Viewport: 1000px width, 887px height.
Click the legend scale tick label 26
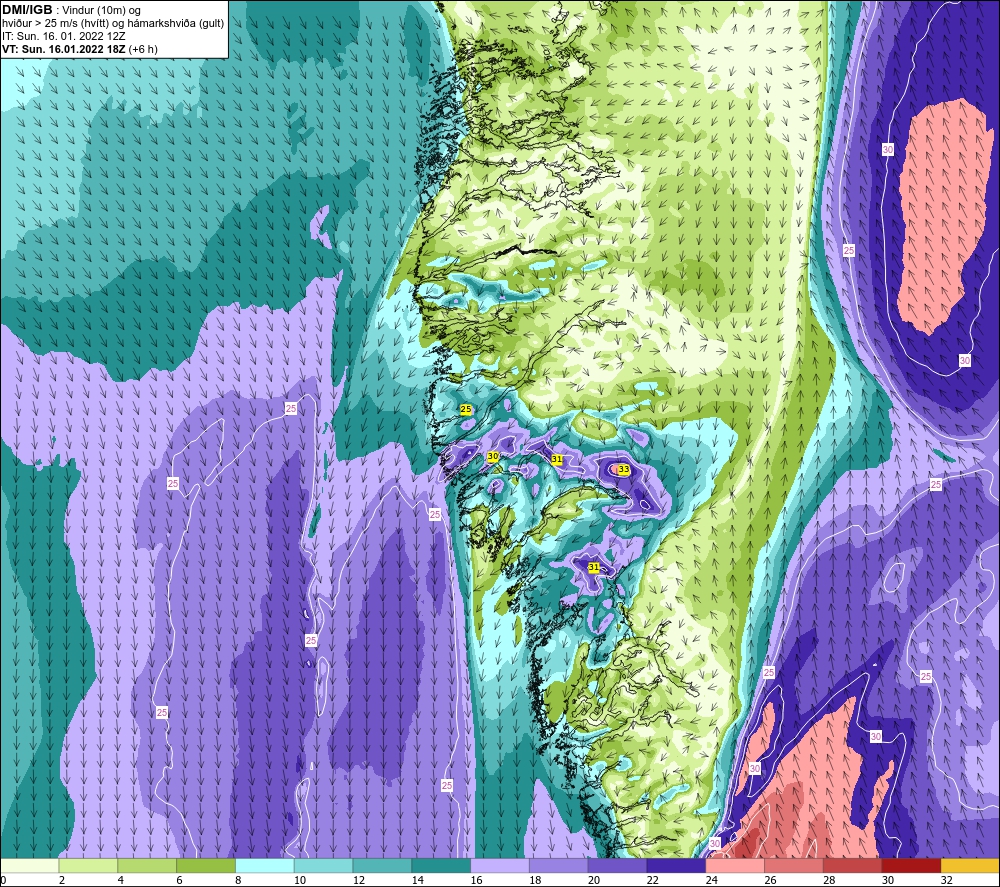click(770, 880)
